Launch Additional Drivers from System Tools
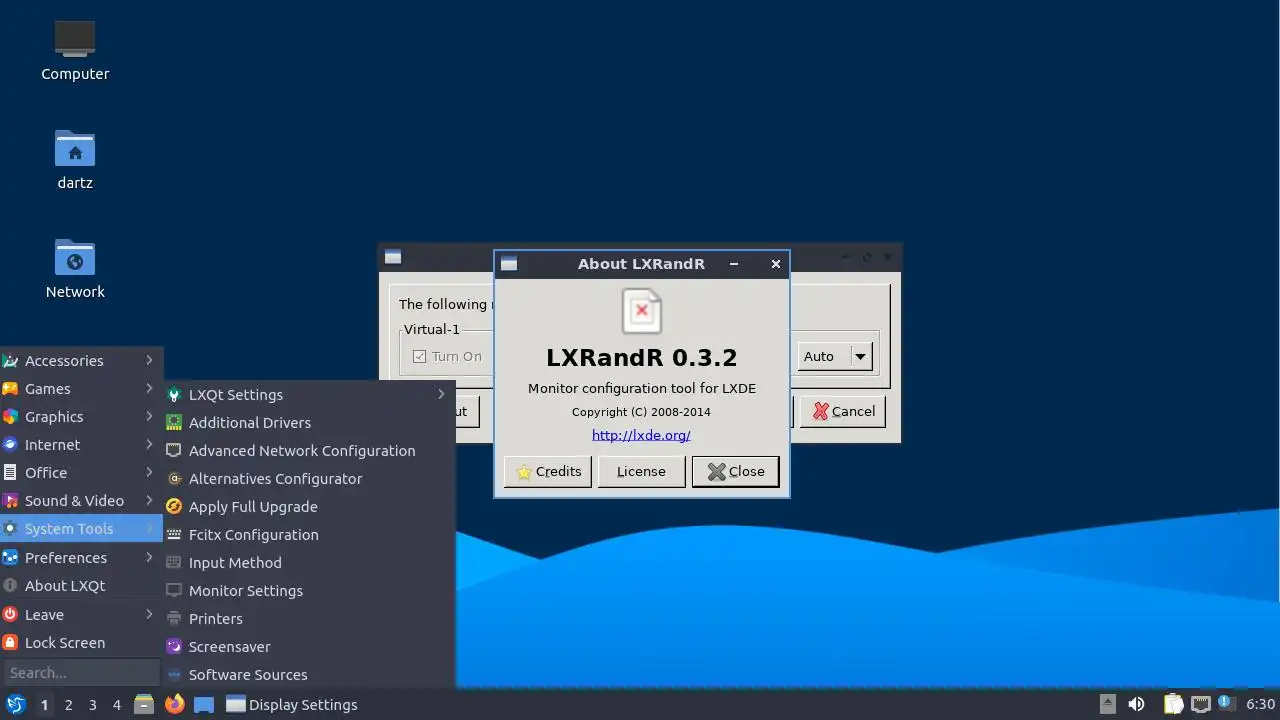This screenshot has height=720, width=1280. [309, 423]
